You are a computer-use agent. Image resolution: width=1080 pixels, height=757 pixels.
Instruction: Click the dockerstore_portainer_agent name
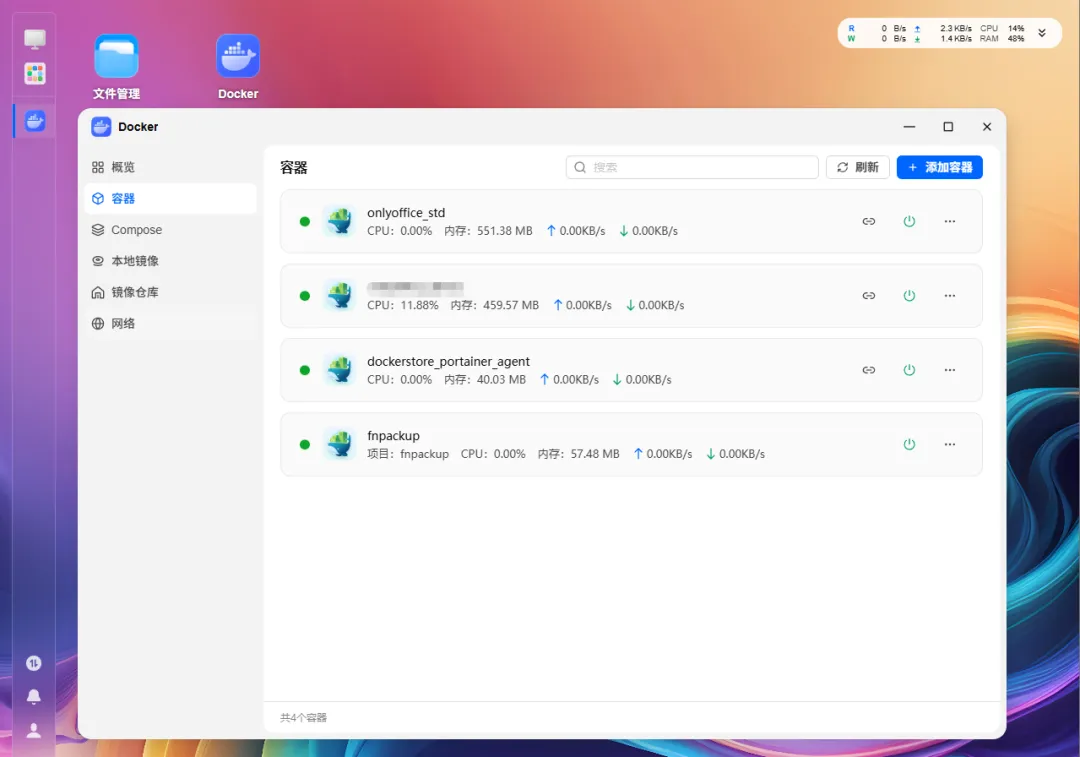point(448,362)
